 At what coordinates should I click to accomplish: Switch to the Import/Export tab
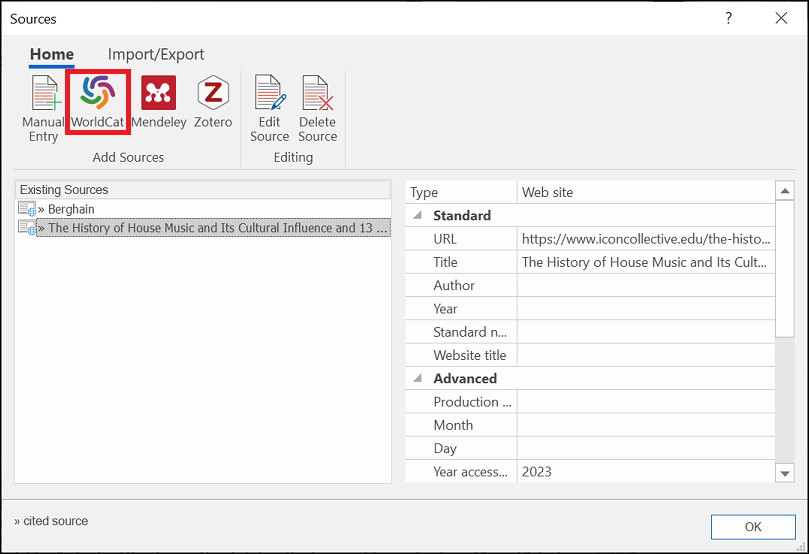tap(156, 55)
